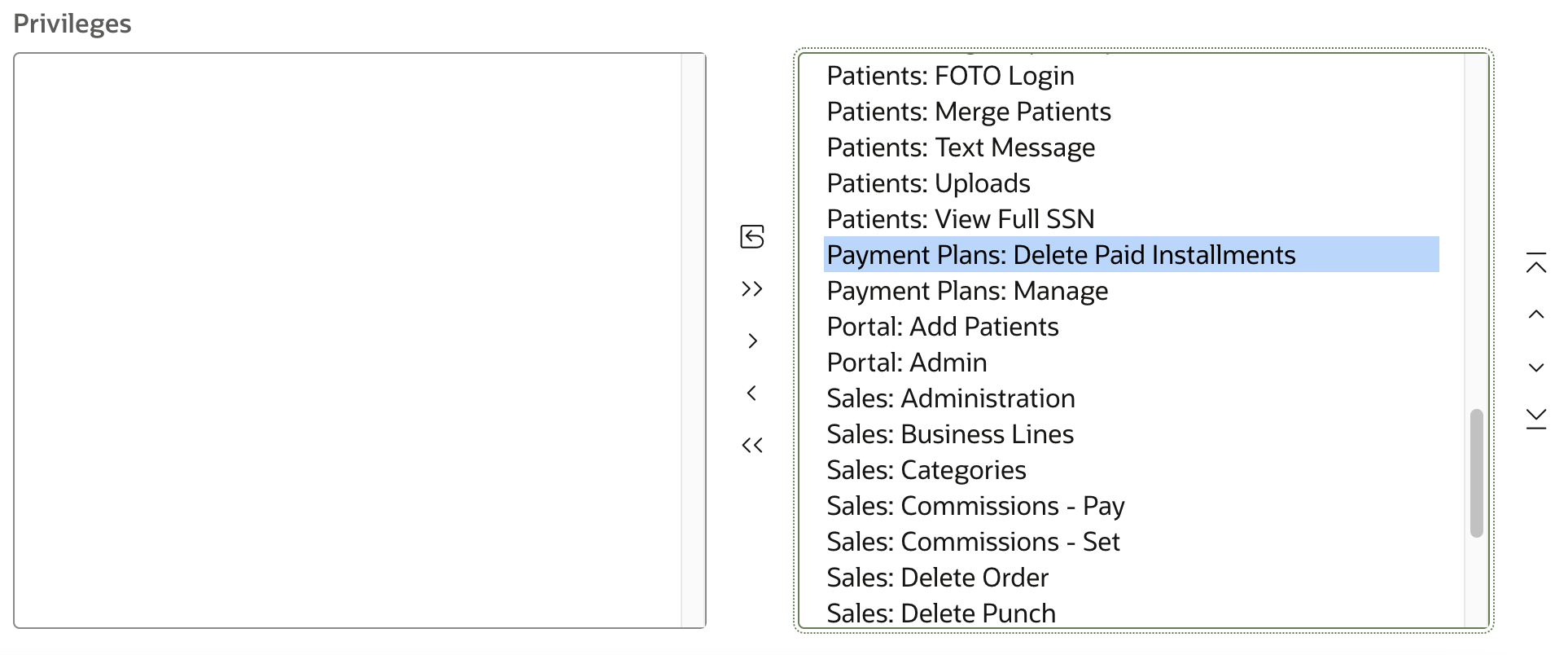Click the Reset shuttle icon

coord(751,237)
